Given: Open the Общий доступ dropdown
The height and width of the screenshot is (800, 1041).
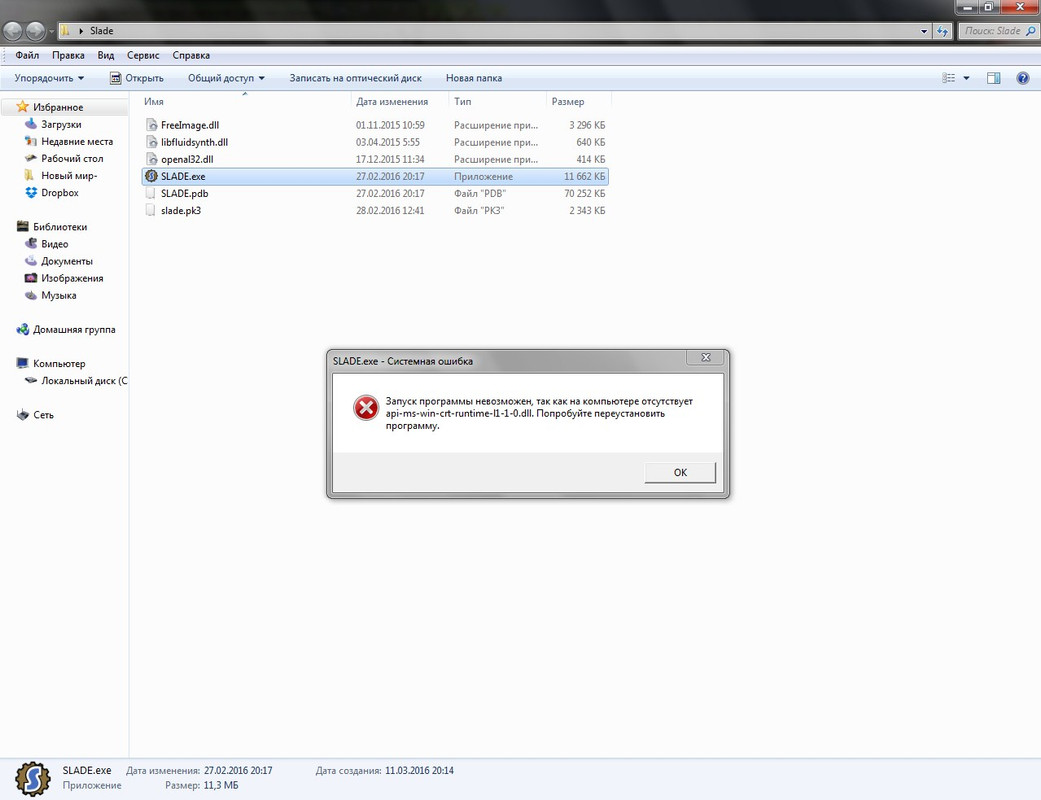Looking at the screenshot, I should [x=226, y=78].
